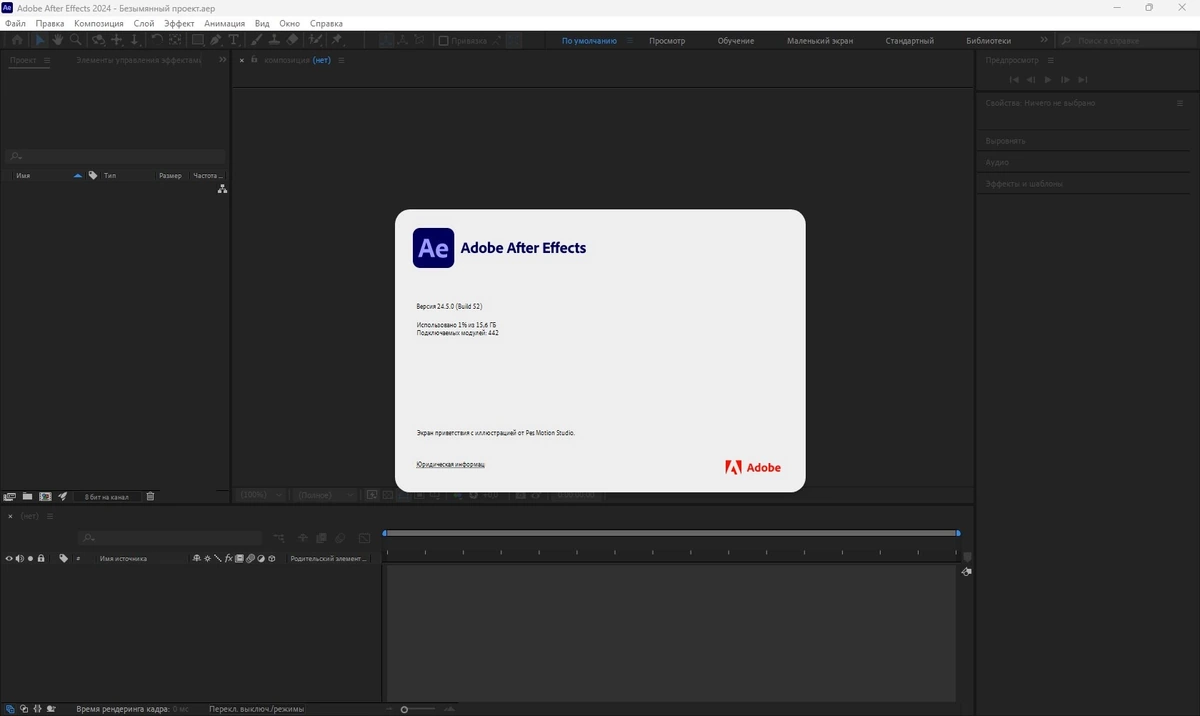Click the timeline time navigator bar
The height and width of the screenshot is (716, 1200).
671,533
